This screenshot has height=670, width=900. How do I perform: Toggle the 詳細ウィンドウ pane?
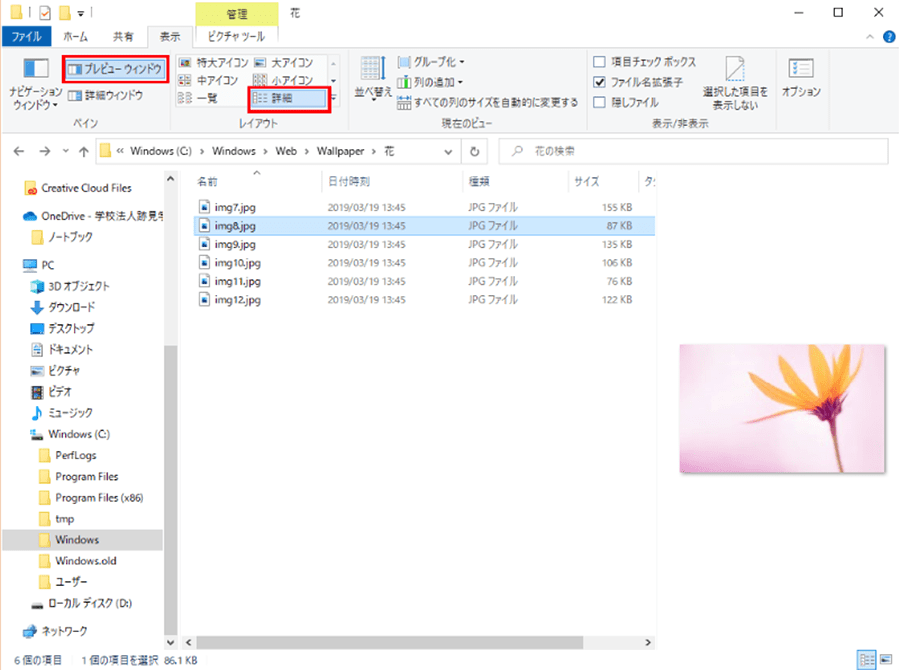tap(106, 95)
